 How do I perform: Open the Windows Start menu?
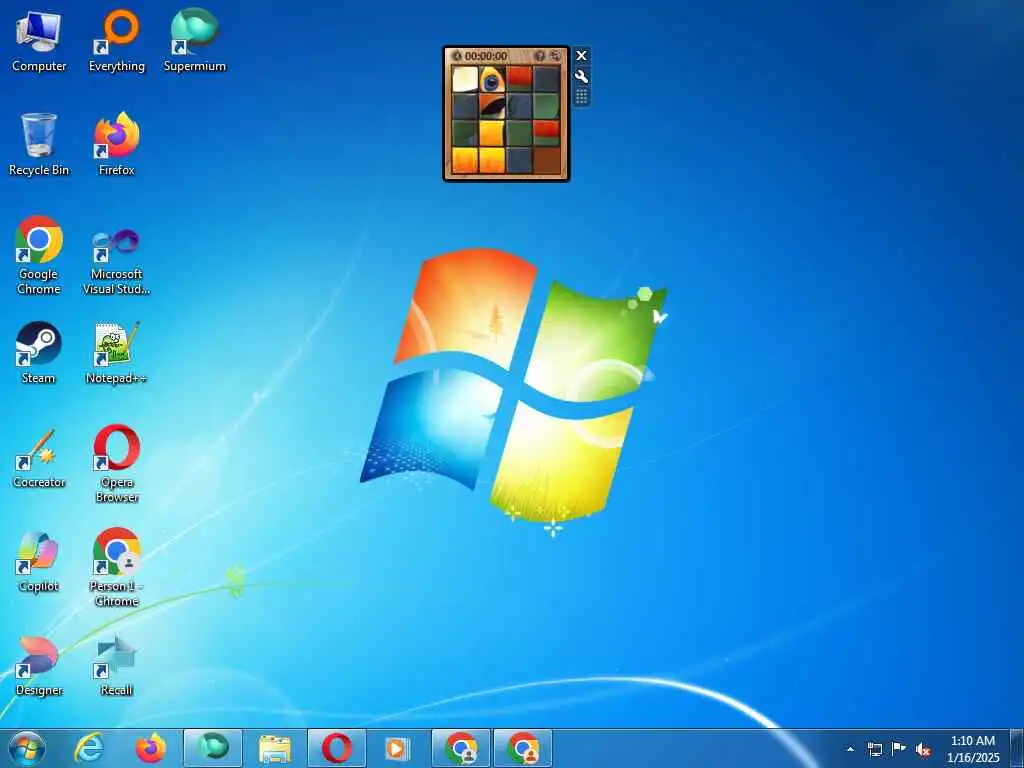[27, 748]
